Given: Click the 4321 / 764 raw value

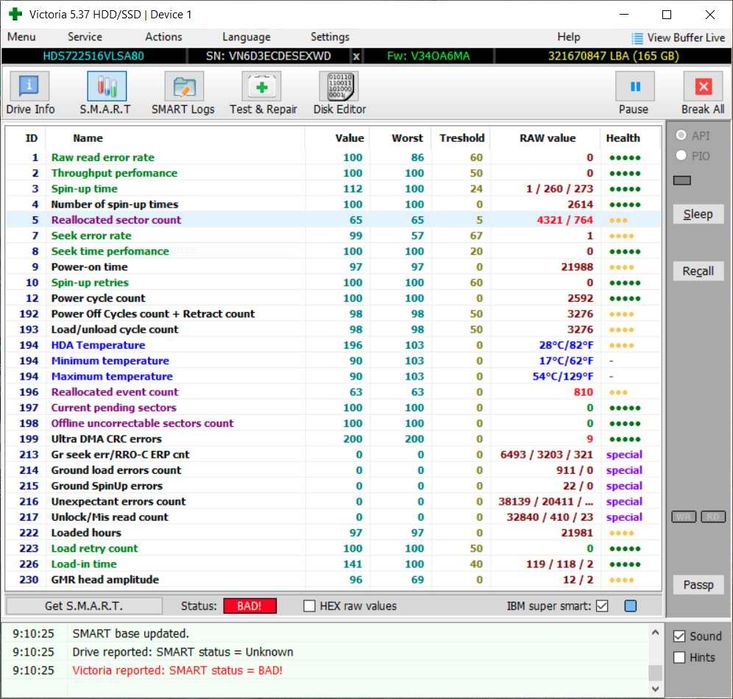Looking at the screenshot, I should pos(565,220).
